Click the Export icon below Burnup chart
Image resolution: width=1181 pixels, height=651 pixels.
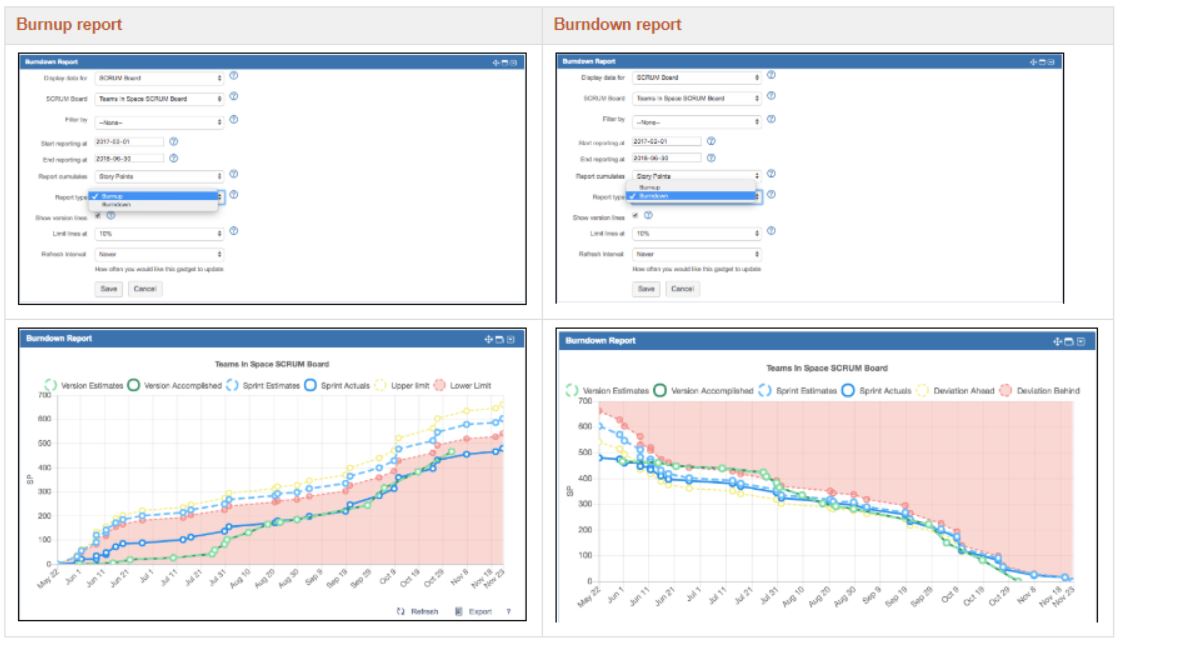coord(459,612)
